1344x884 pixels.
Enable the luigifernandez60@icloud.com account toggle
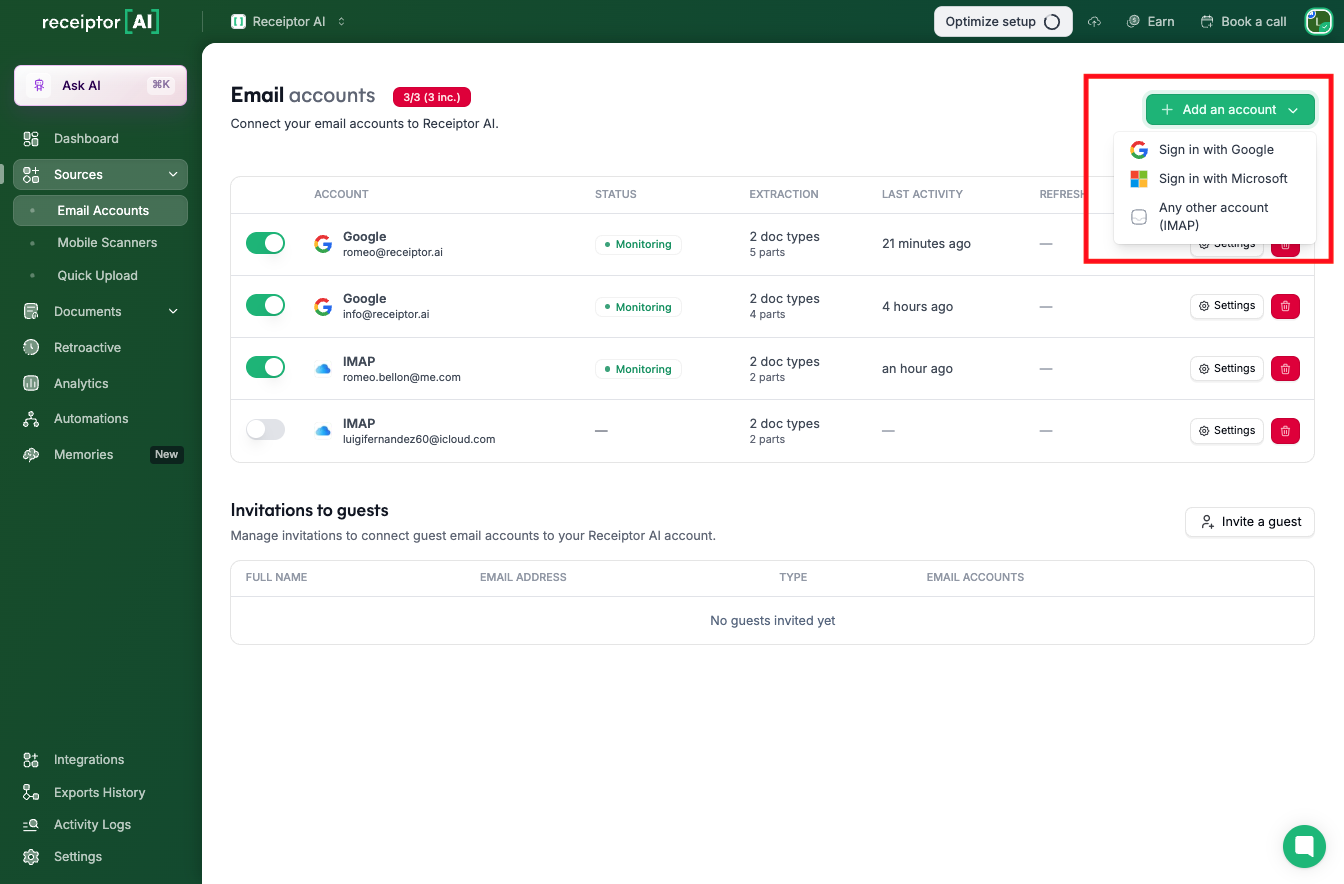pos(265,430)
